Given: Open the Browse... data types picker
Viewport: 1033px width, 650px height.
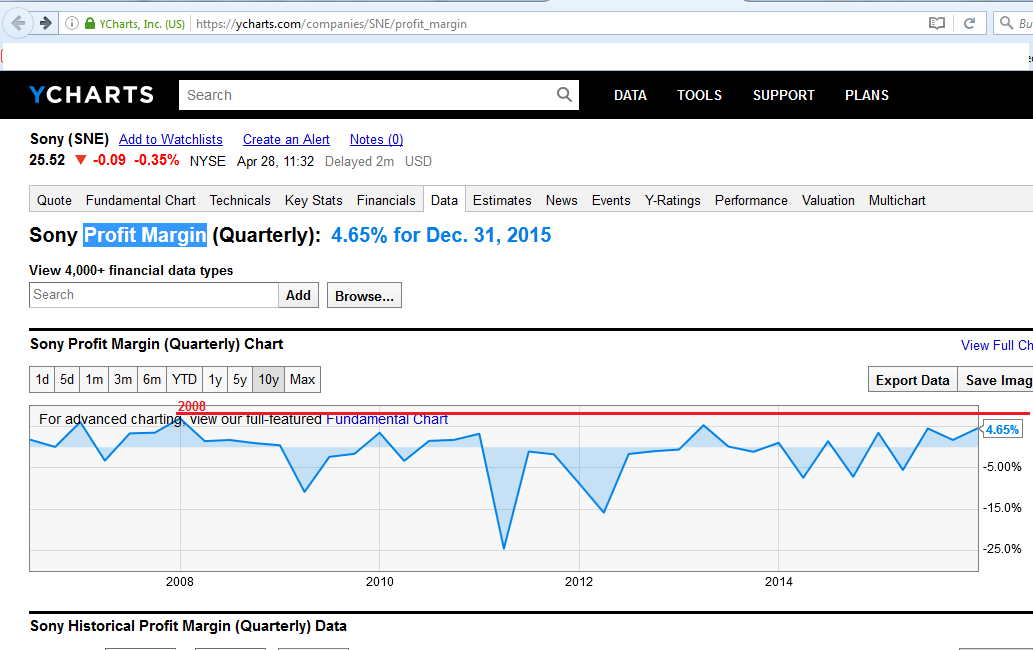Looking at the screenshot, I should pyautogui.click(x=364, y=295).
